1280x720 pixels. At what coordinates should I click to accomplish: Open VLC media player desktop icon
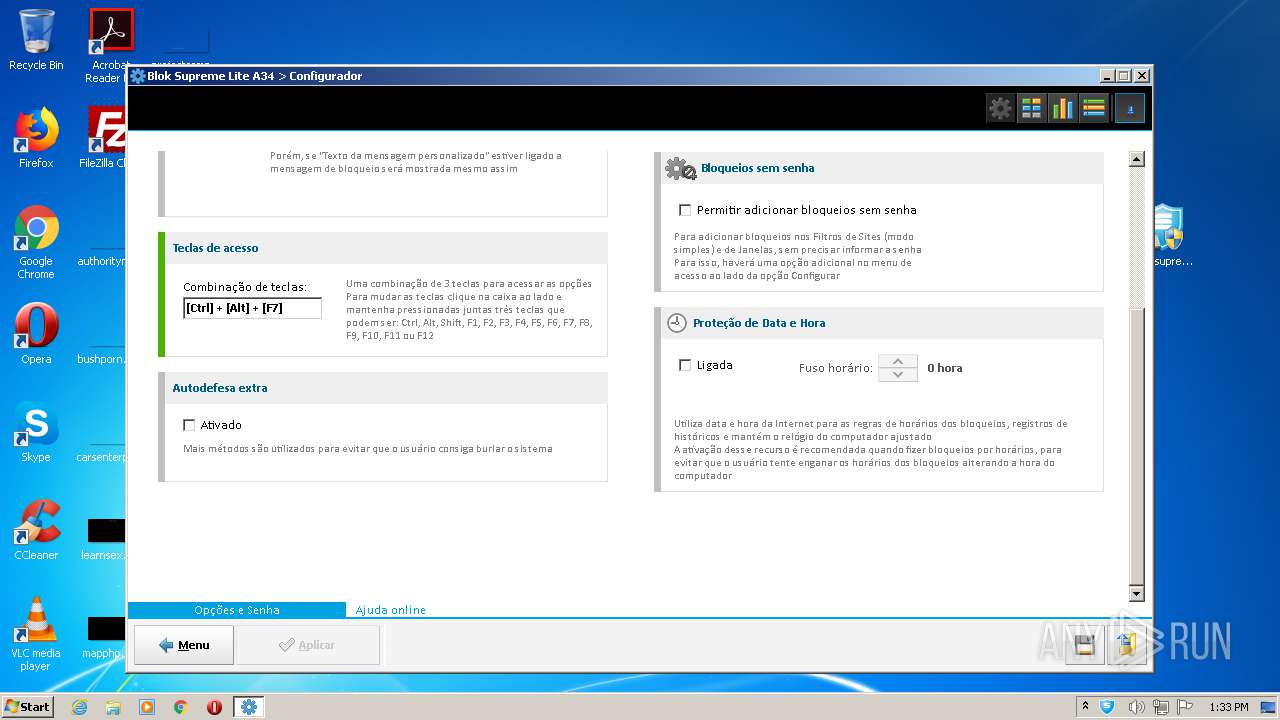36,634
